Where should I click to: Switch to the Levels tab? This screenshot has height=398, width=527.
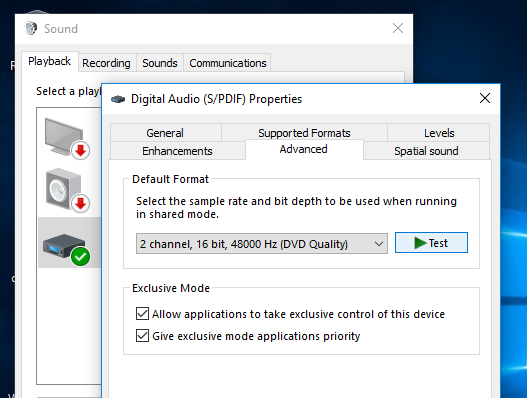pyautogui.click(x=439, y=133)
